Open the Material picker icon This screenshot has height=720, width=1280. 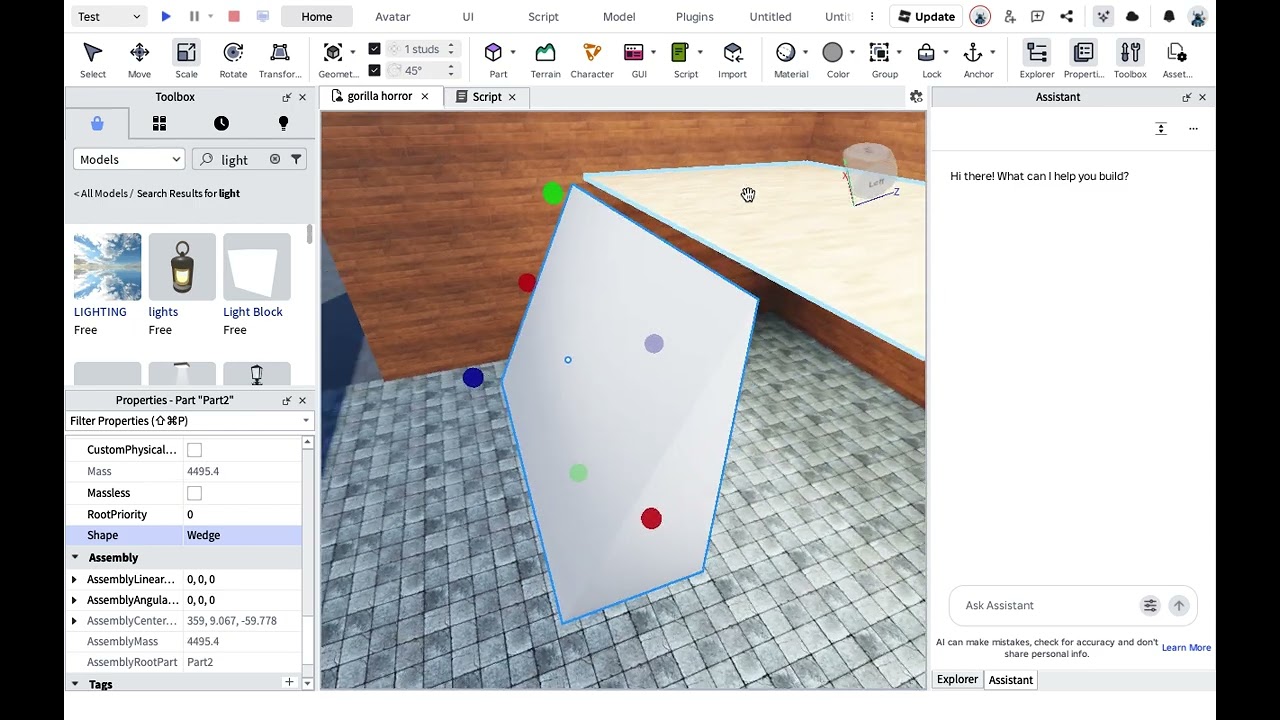(x=786, y=52)
